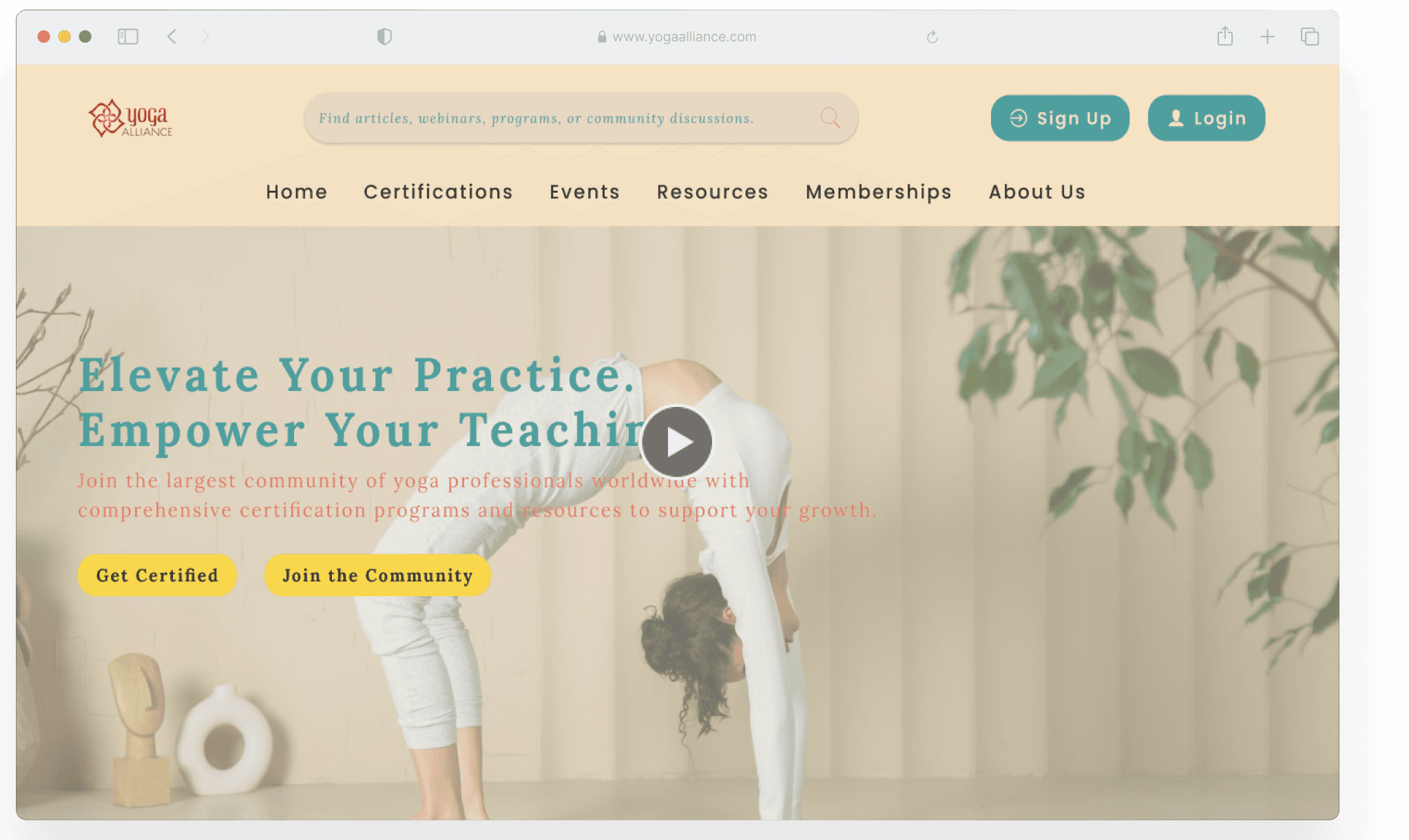The width and height of the screenshot is (1409, 840).
Task: Toggle the browser sidebar panel
Action: pyautogui.click(x=128, y=36)
